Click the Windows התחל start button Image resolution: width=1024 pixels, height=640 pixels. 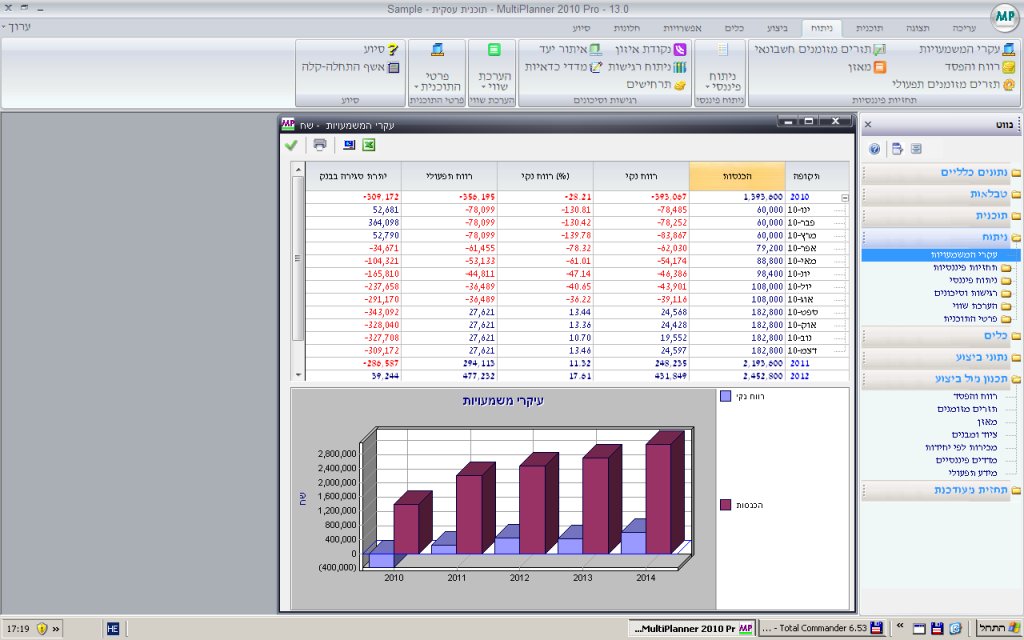[x=997, y=628]
